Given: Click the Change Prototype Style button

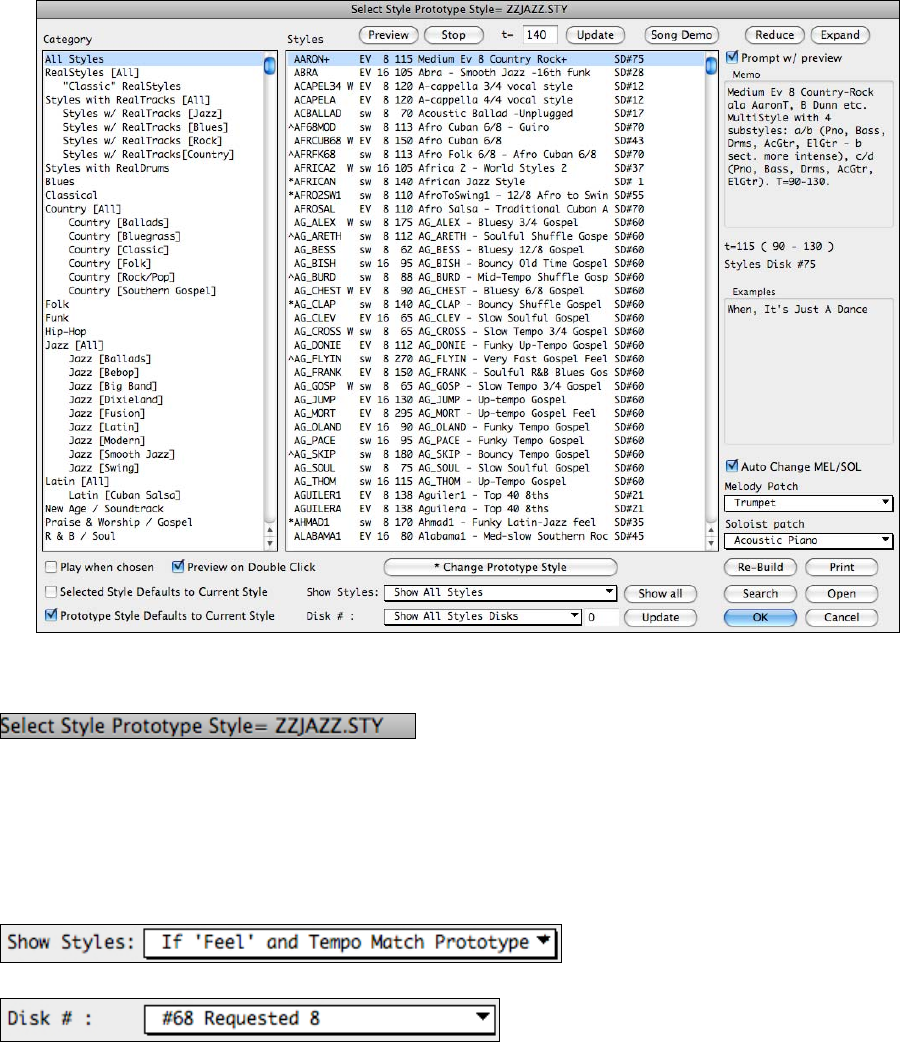Looking at the screenshot, I should (x=500, y=567).
